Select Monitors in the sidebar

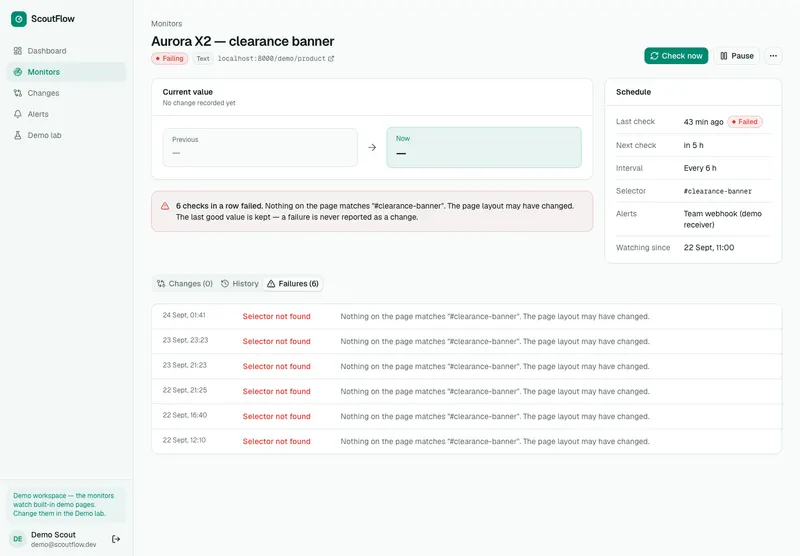66,72
